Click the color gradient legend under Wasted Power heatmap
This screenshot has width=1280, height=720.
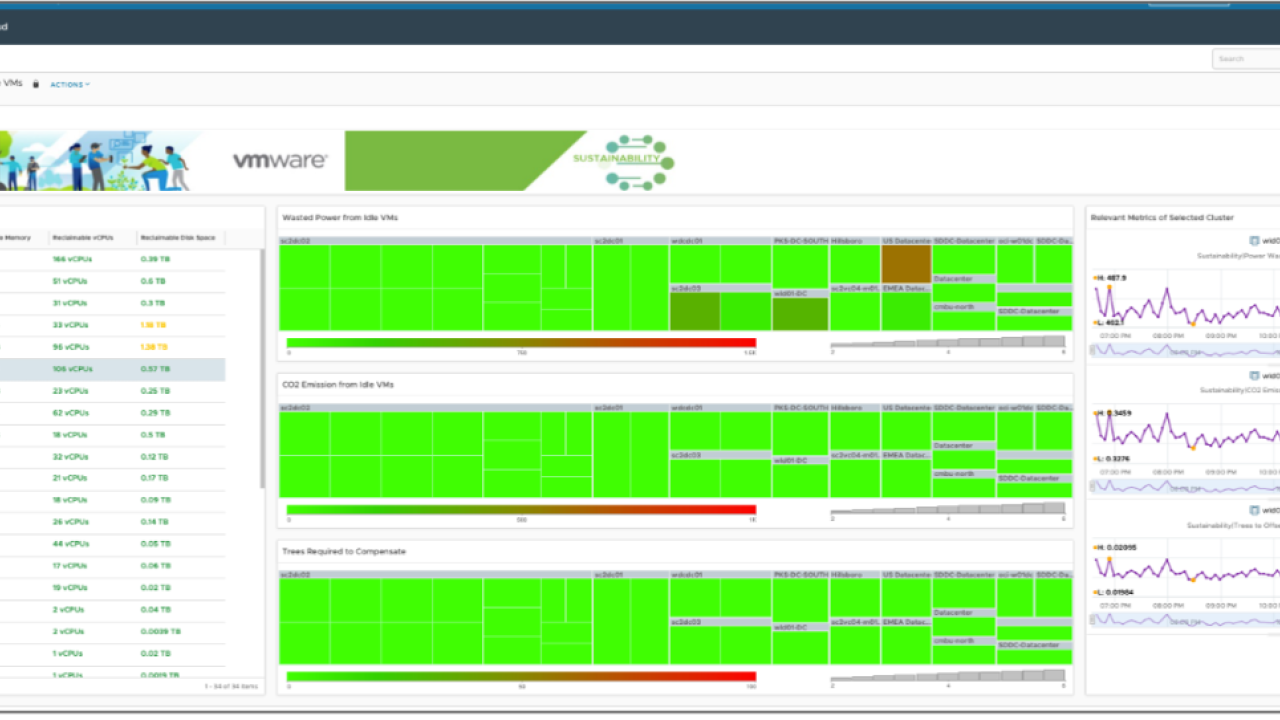click(521, 343)
